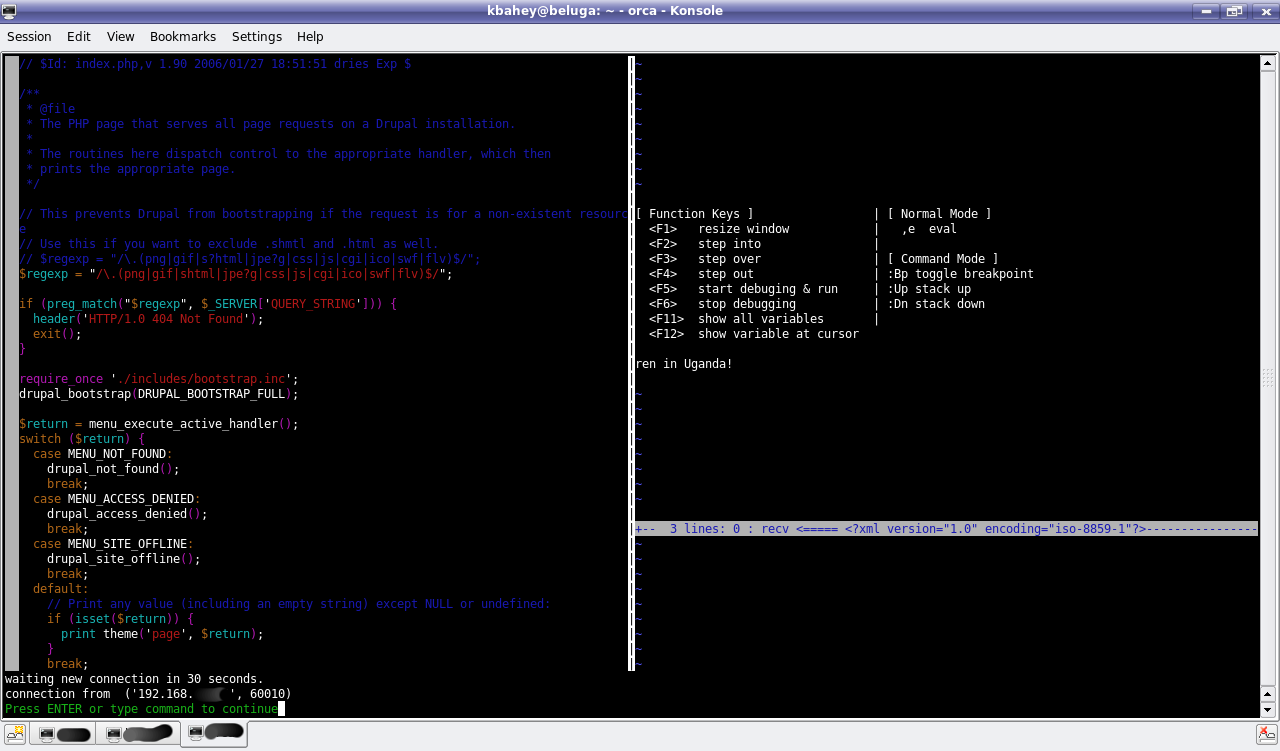Click ':Bp toggle breakpoint' entry

coord(960,274)
